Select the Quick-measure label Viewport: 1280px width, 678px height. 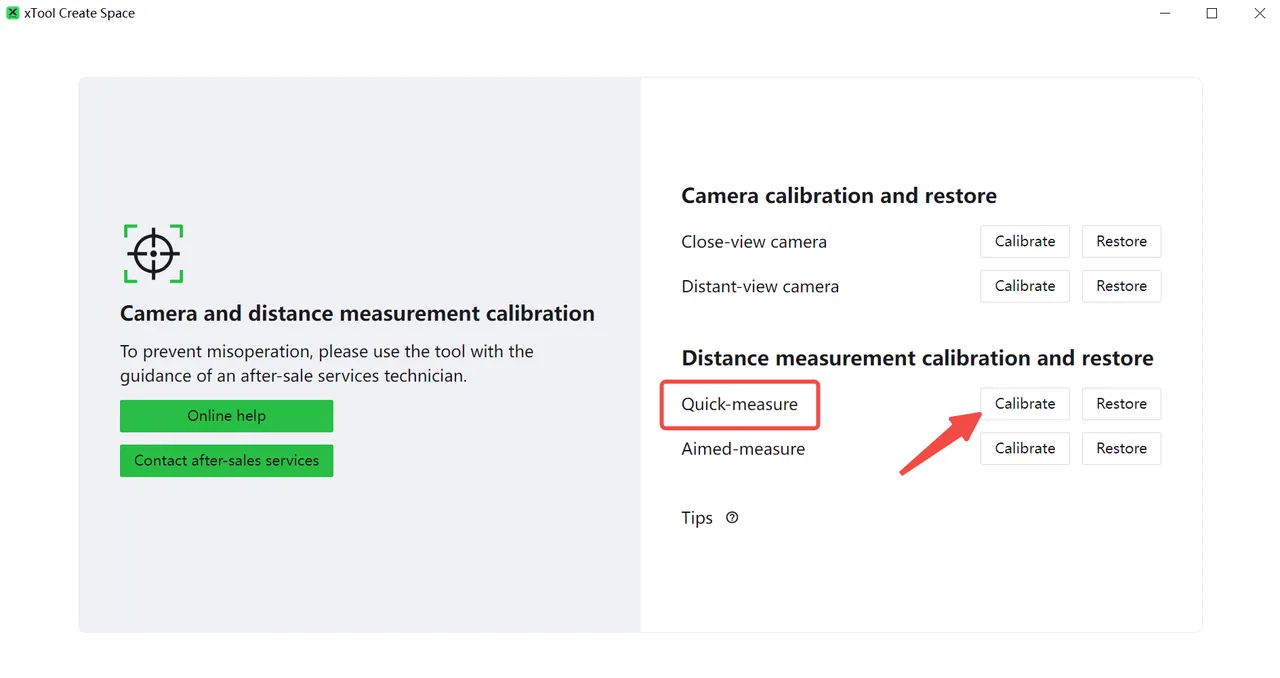740,404
